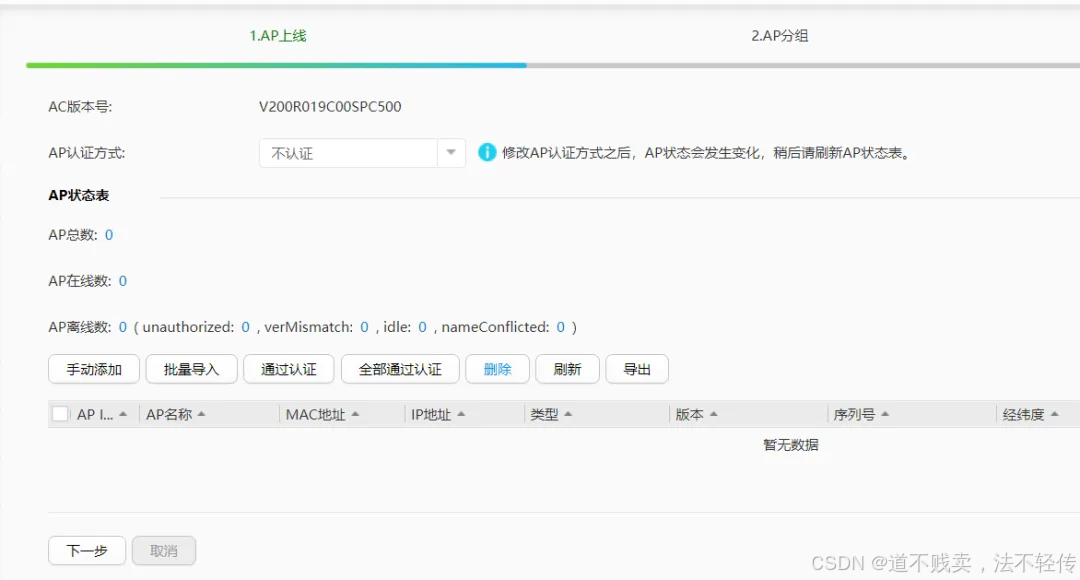Sort by AP名称 column arrow
The width and height of the screenshot is (1080, 580).
click(x=201, y=414)
